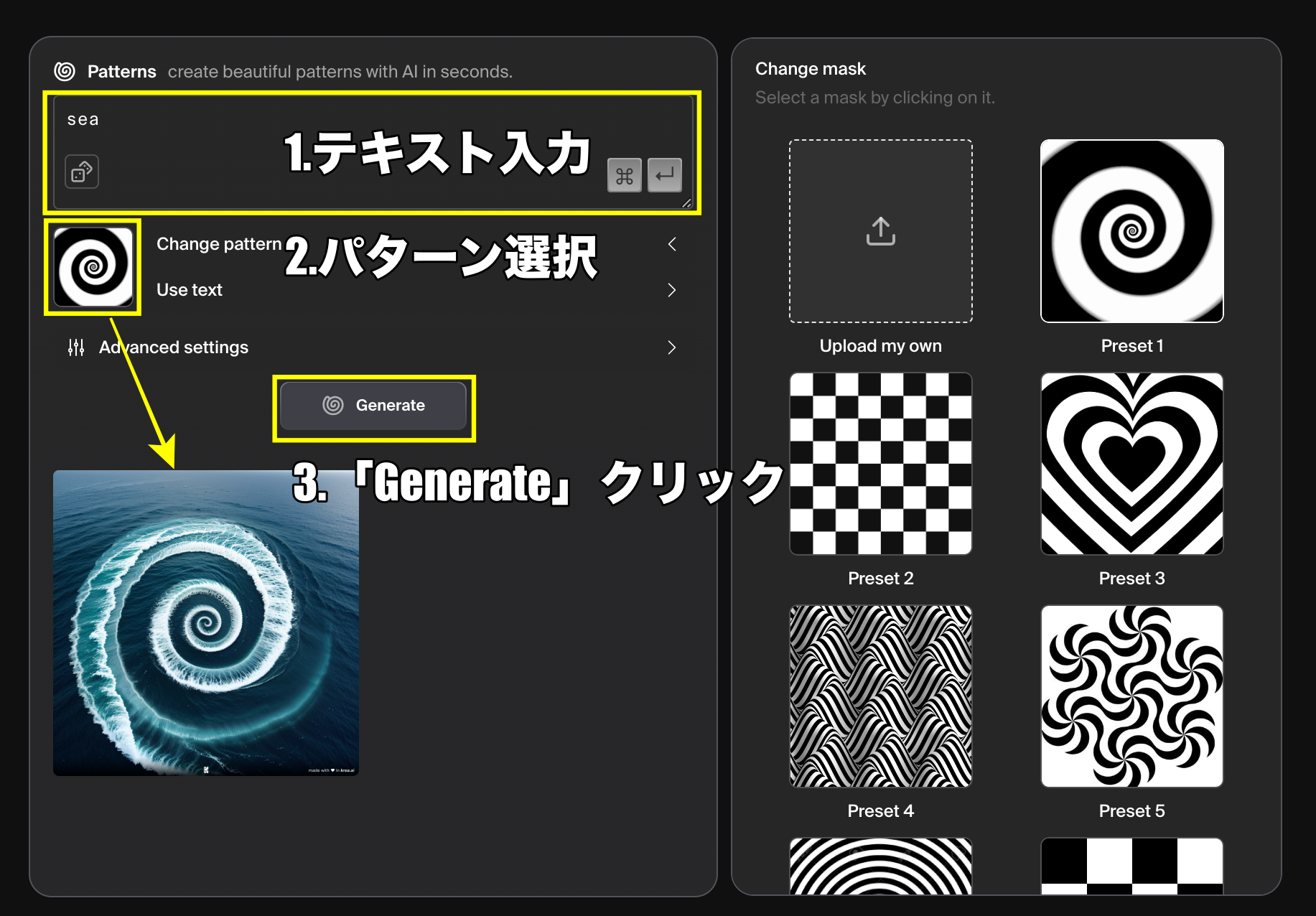The height and width of the screenshot is (916, 1316).
Task: Select the large checker mask below Preset 5
Action: (1132, 866)
